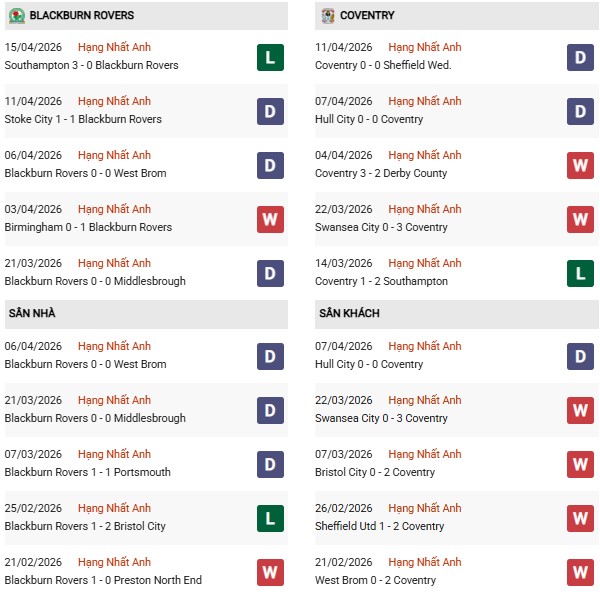
Task: Select the SÂN KHÁCH section header
Action: point(349,314)
